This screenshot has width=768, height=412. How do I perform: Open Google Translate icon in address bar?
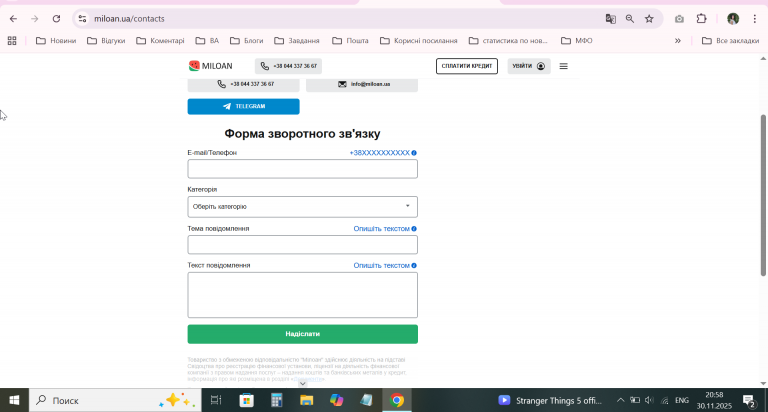610,19
